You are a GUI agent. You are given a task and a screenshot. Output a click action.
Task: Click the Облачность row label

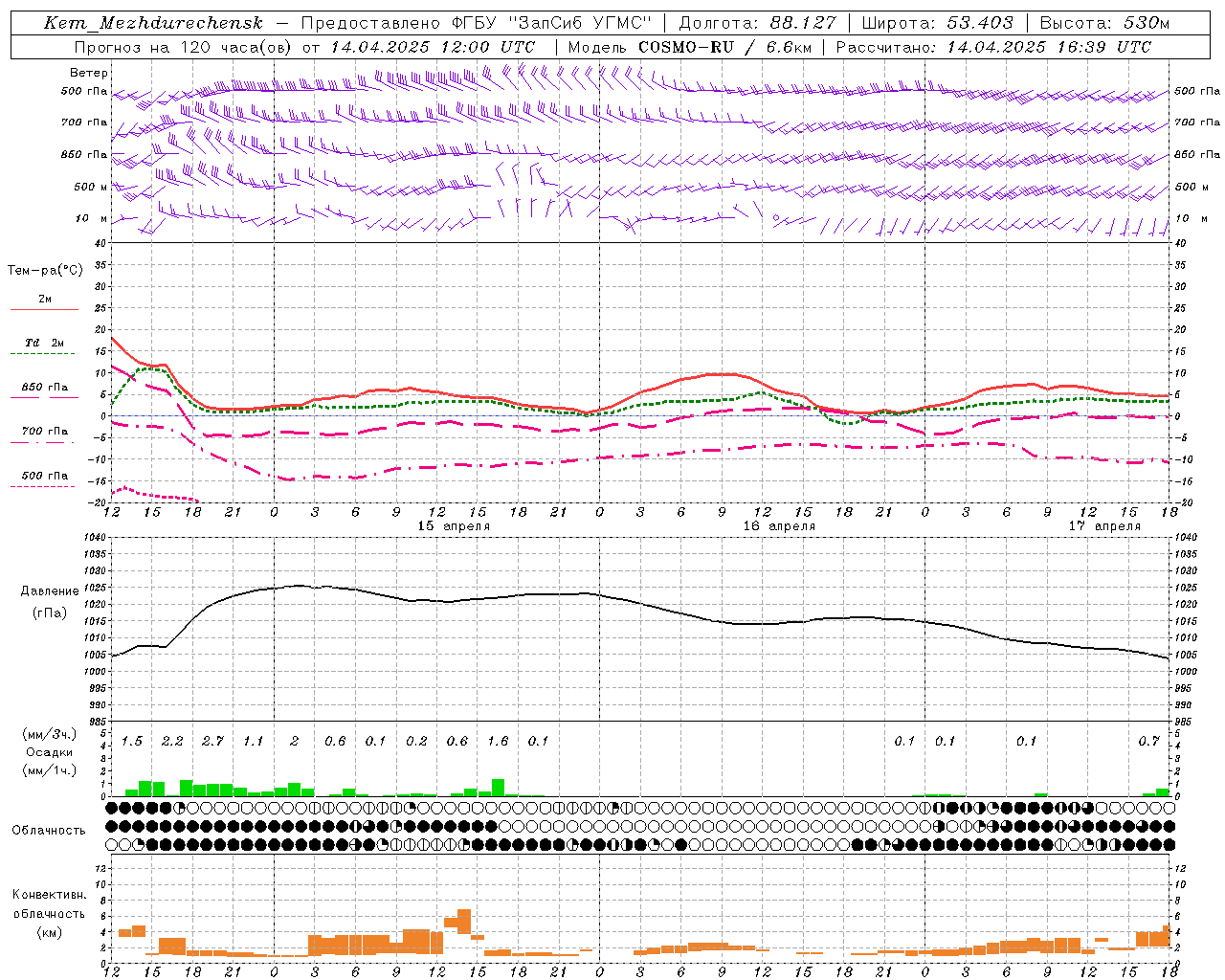(x=49, y=831)
